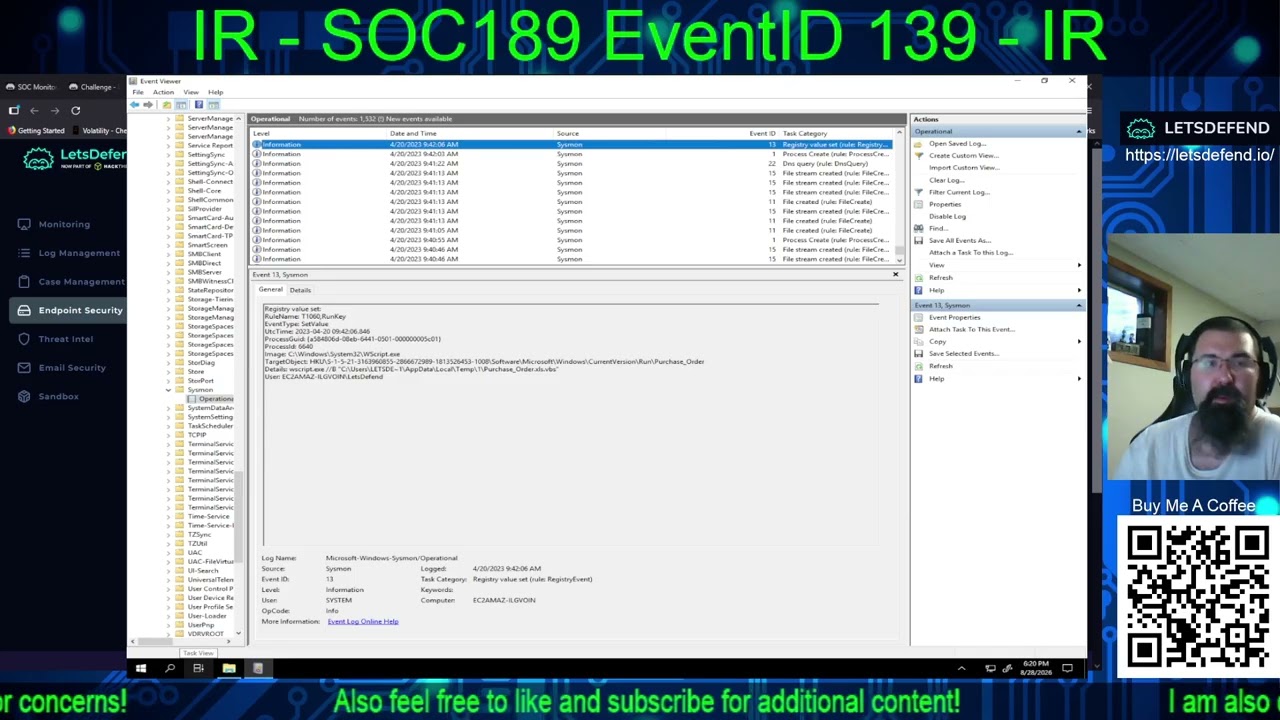Collapse the Operational actions section

pos(1078,132)
